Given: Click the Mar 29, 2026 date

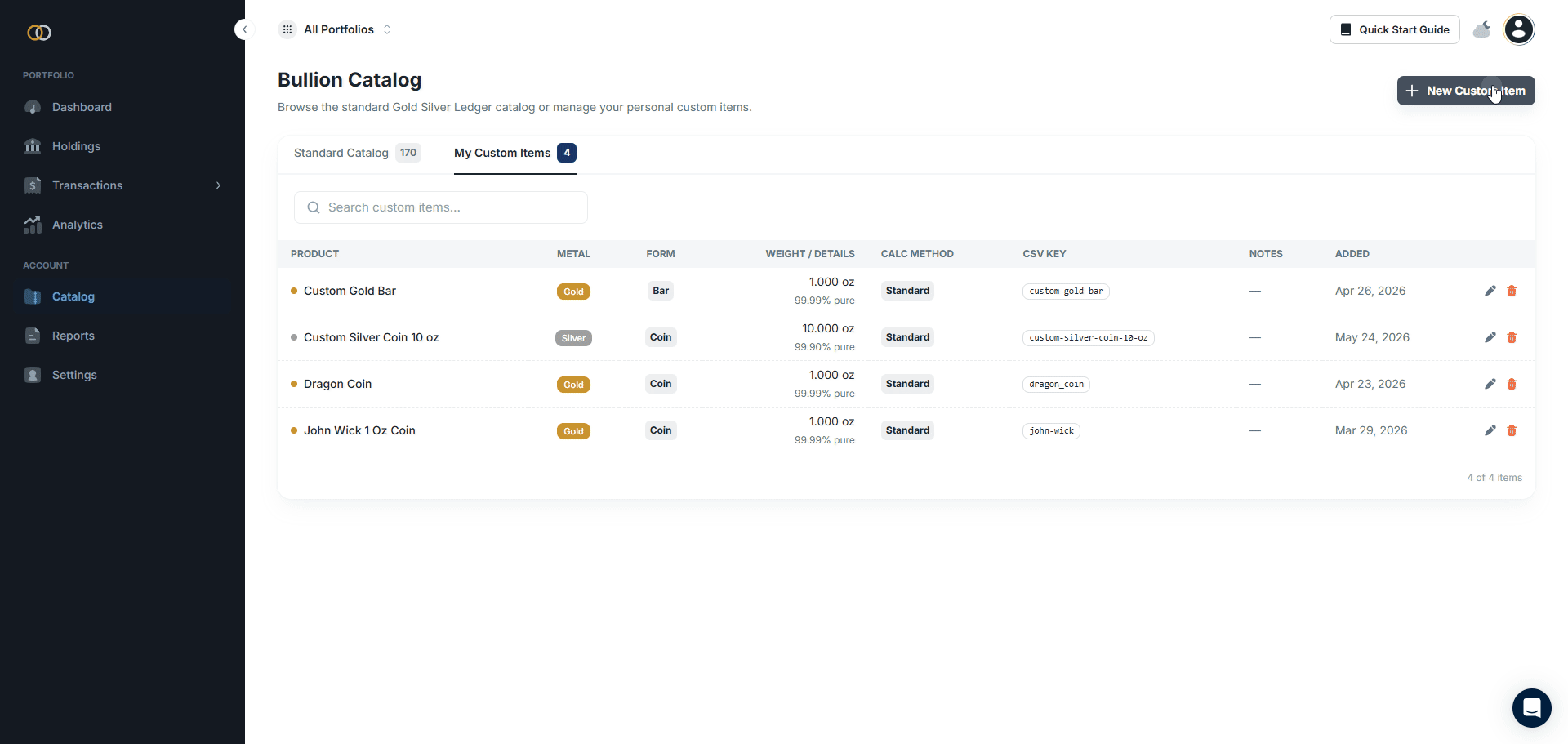Looking at the screenshot, I should point(1371,430).
